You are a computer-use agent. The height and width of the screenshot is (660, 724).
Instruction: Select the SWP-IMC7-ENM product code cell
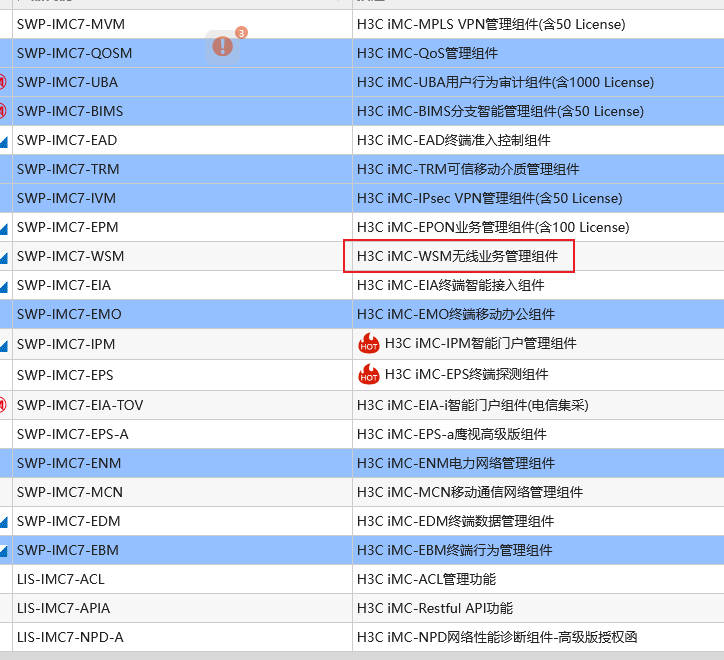(182, 463)
